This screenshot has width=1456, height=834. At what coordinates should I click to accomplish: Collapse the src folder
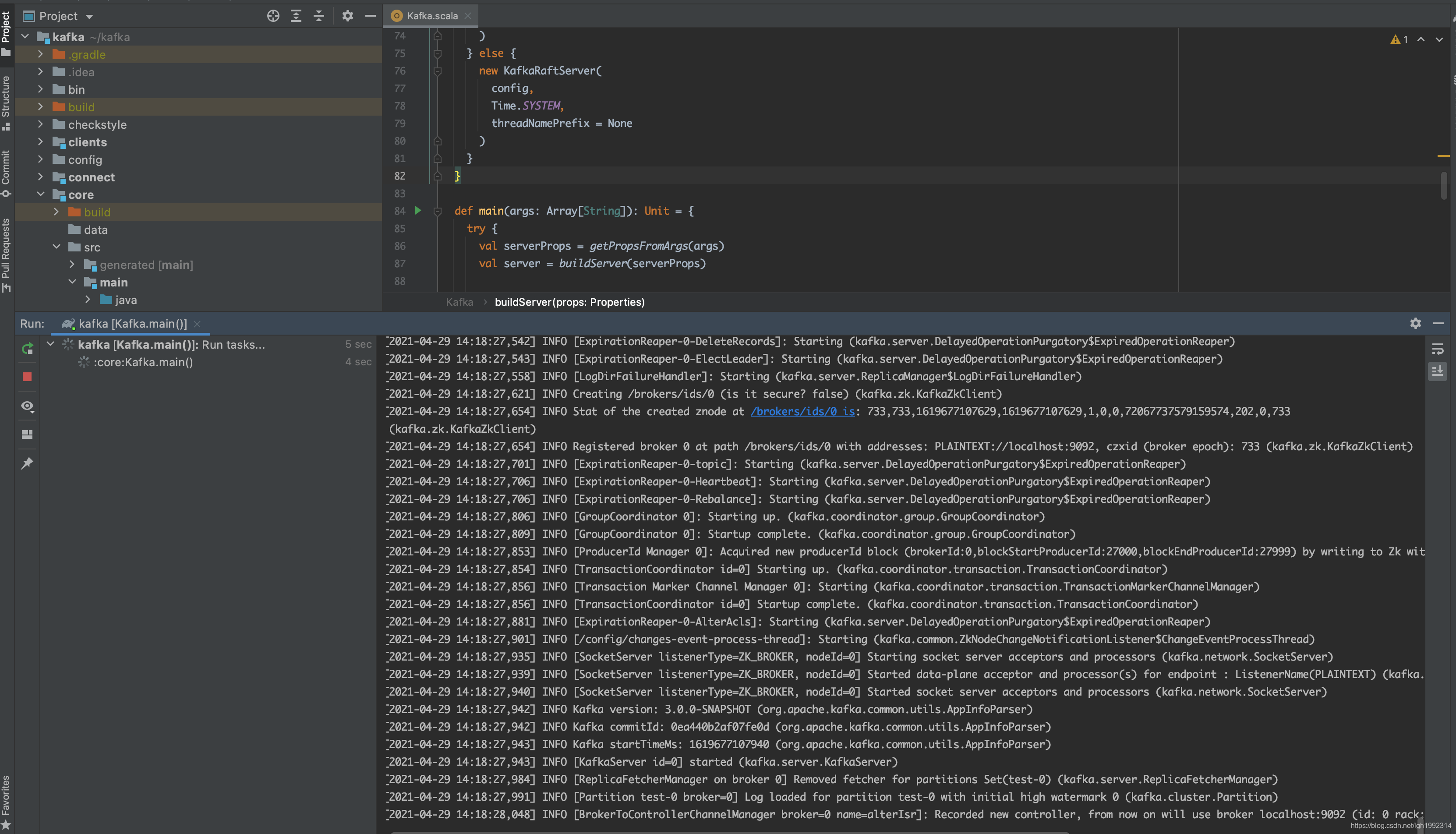[x=56, y=247]
